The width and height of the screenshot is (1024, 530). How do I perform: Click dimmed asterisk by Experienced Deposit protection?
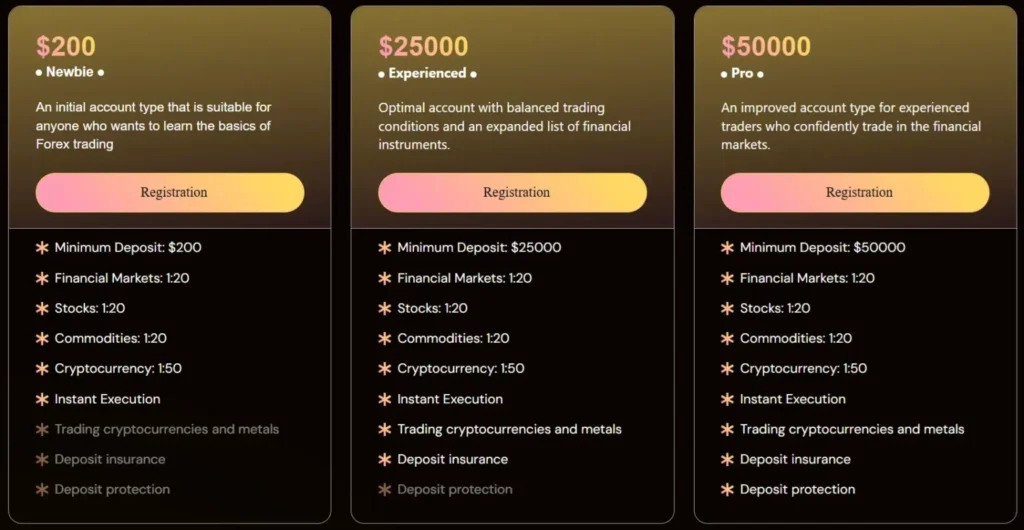385,490
